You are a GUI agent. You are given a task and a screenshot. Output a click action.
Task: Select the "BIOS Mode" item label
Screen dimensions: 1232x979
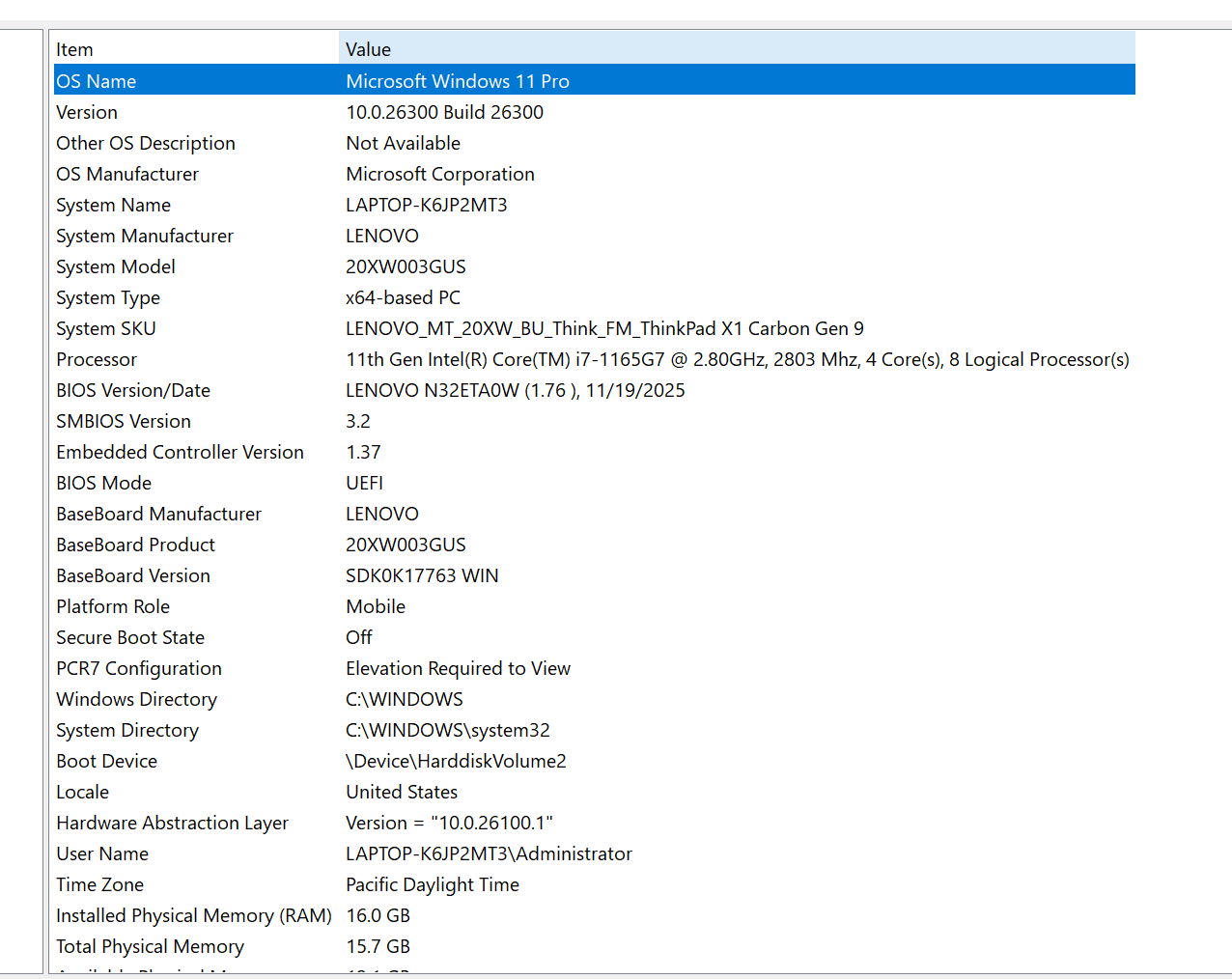(x=103, y=483)
